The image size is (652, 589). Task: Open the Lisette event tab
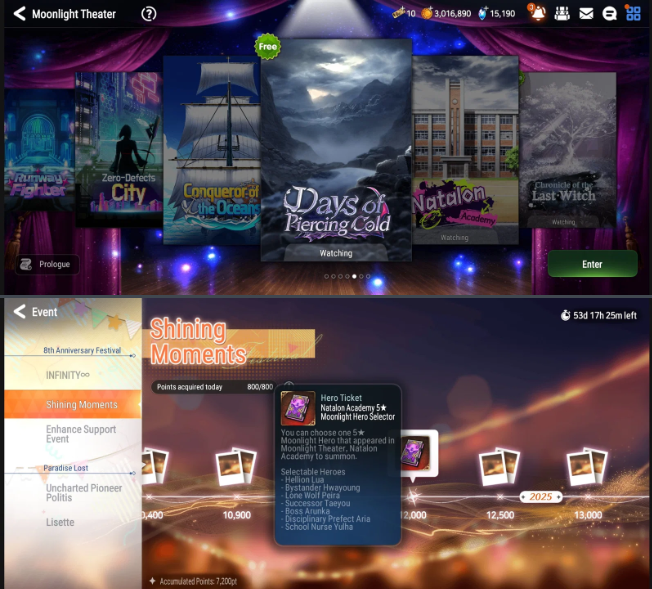point(73,522)
